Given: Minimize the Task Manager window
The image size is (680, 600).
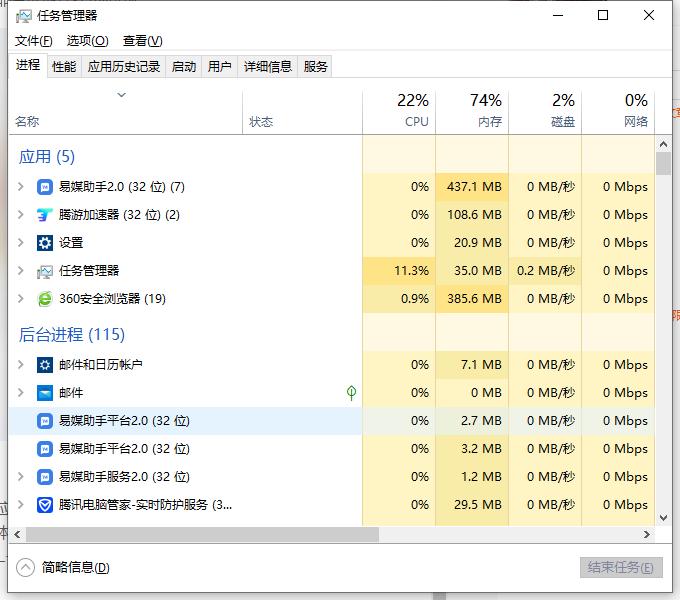Looking at the screenshot, I should pyautogui.click(x=558, y=16).
